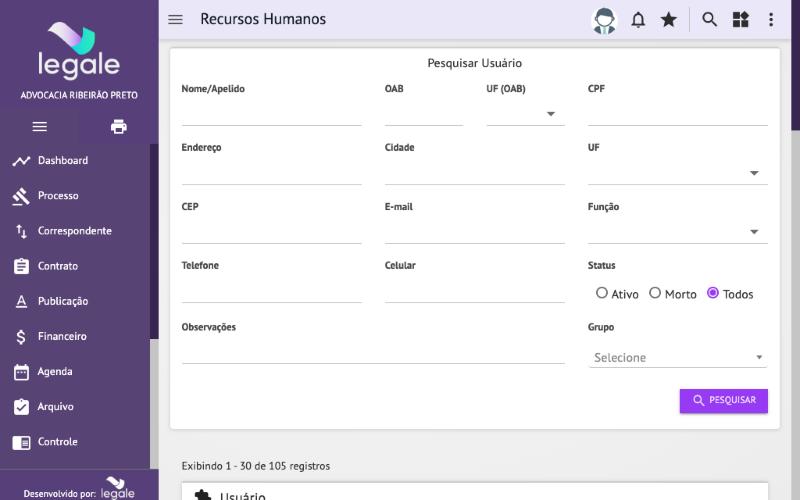Screen dimensions: 800x500
Task: Click the Publicação letter icon
Action: point(21,302)
